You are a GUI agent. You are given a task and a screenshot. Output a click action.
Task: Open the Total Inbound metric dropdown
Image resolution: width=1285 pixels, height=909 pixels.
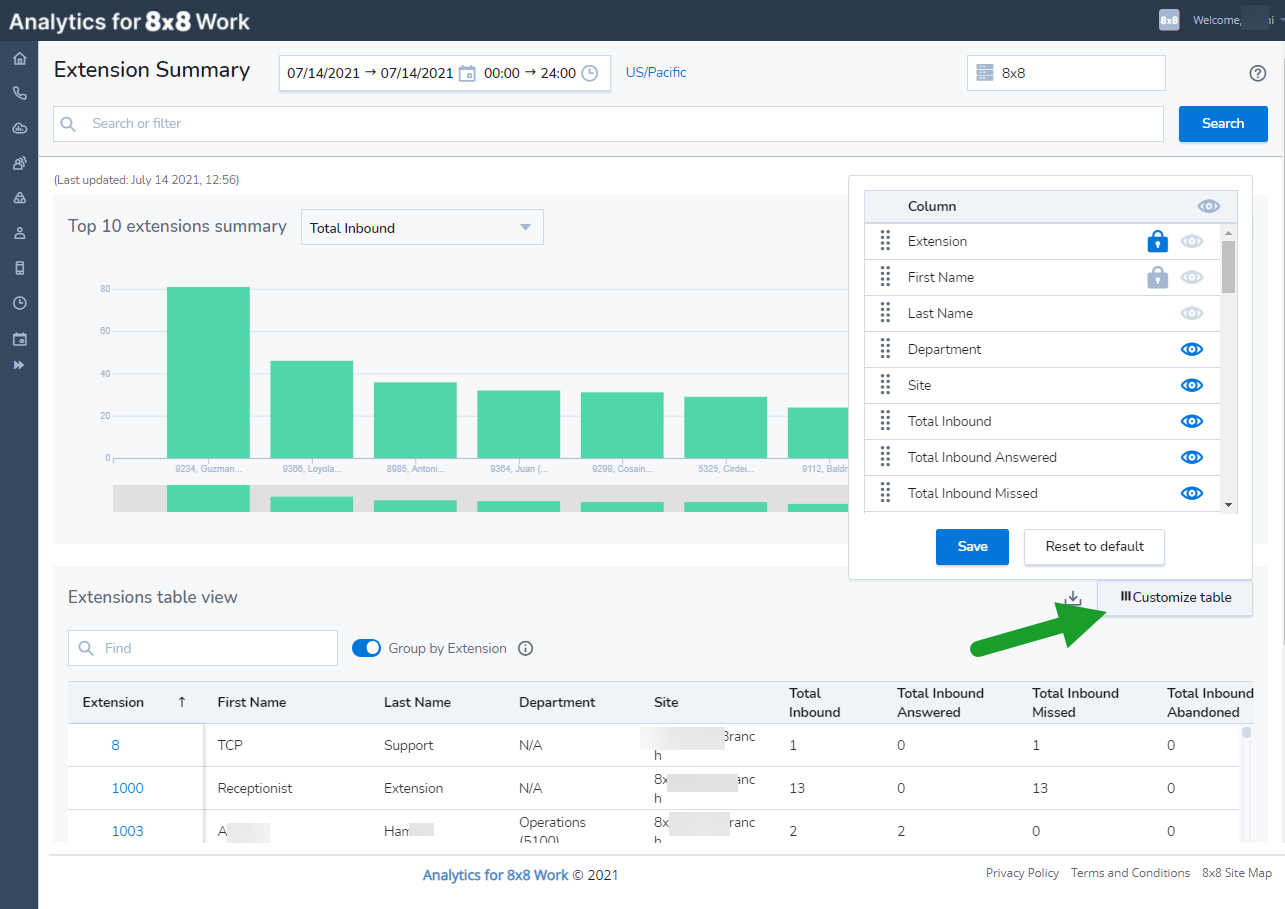point(421,227)
